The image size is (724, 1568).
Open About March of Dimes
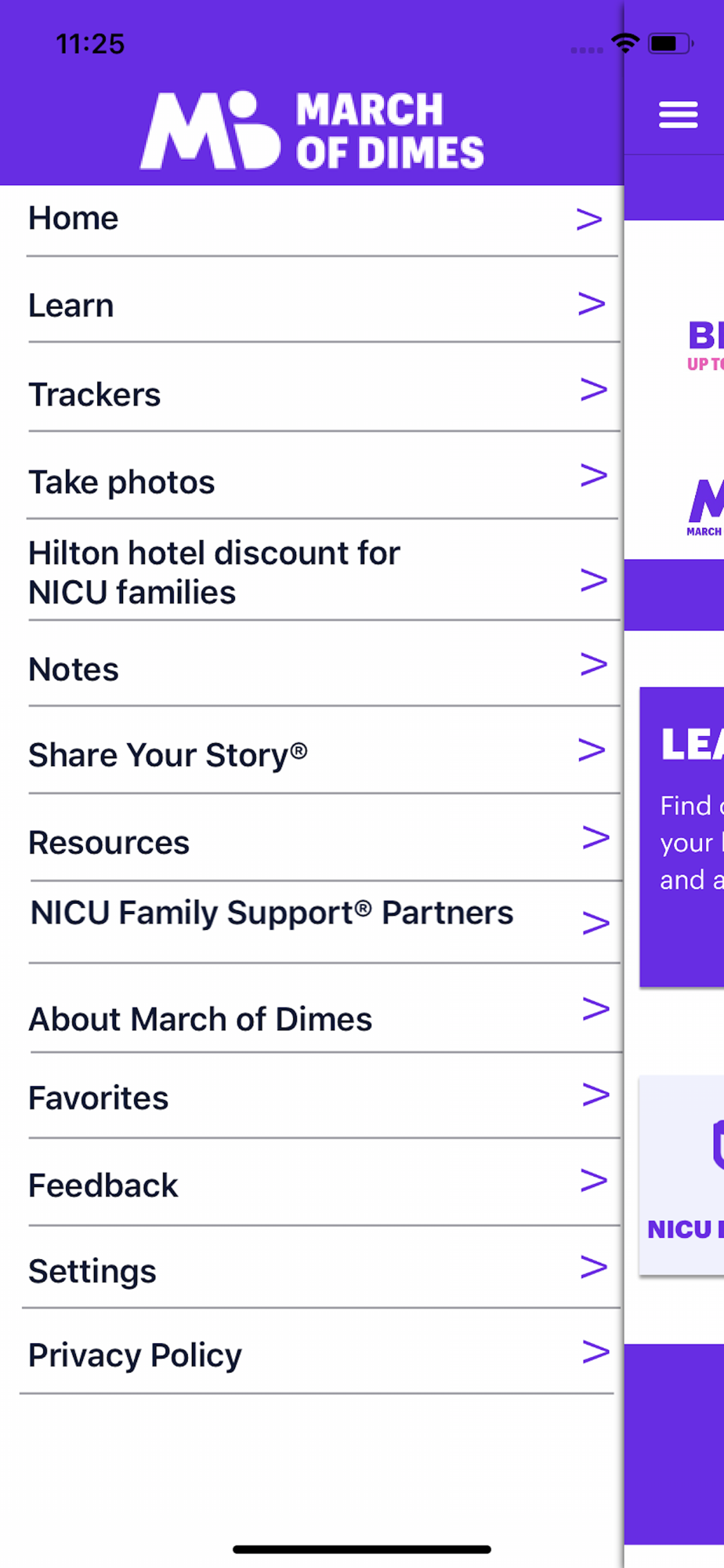coord(201,1019)
